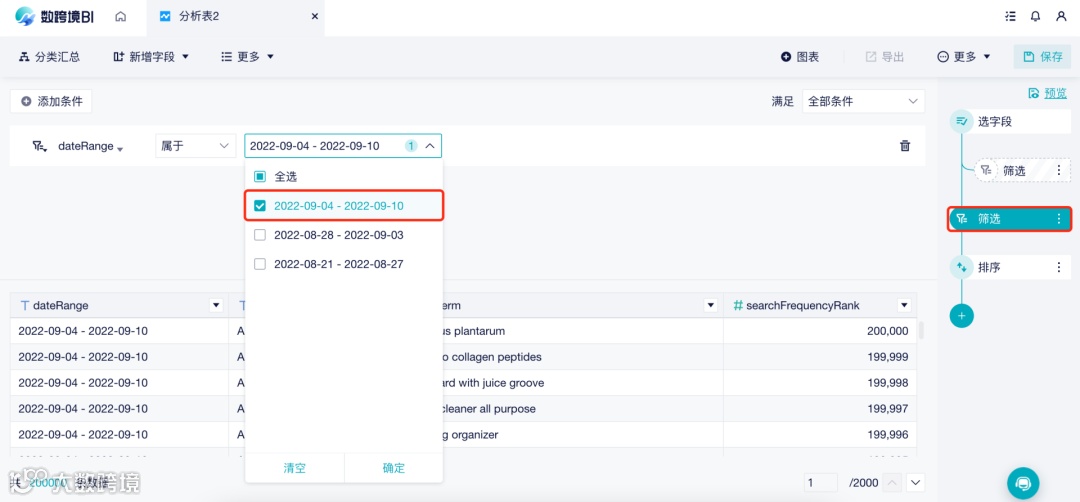Open the right 更多 dropdown

(x=964, y=57)
